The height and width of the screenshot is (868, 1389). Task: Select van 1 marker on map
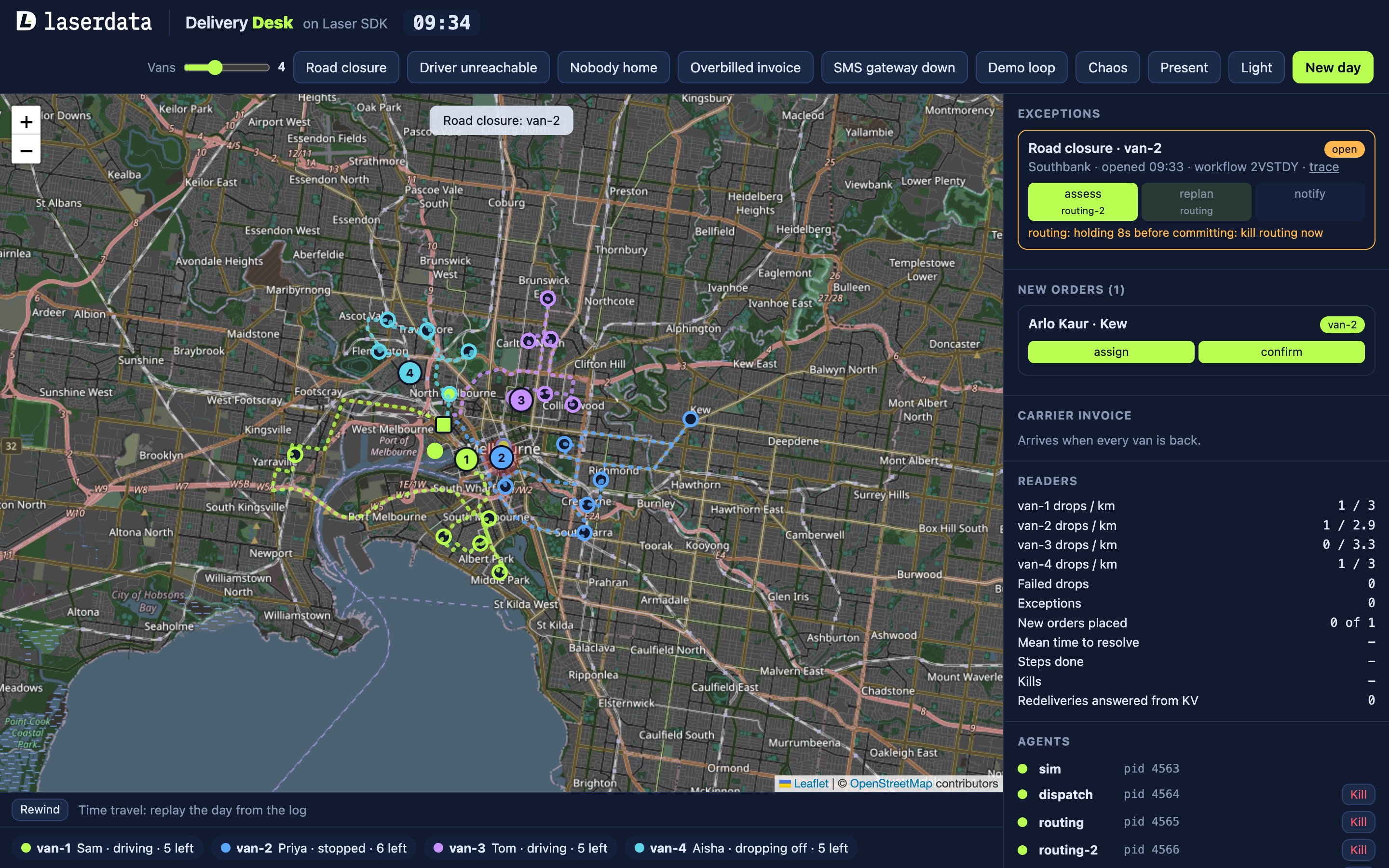coord(466,459)
